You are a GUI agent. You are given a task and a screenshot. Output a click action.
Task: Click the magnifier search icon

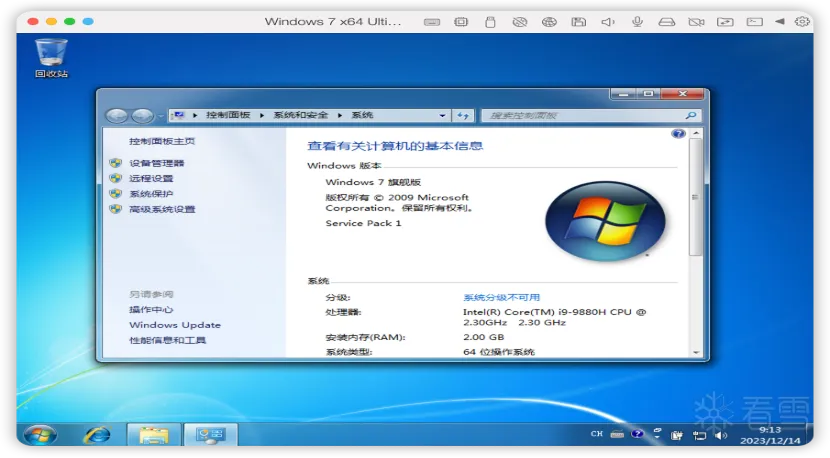point(690,115)
